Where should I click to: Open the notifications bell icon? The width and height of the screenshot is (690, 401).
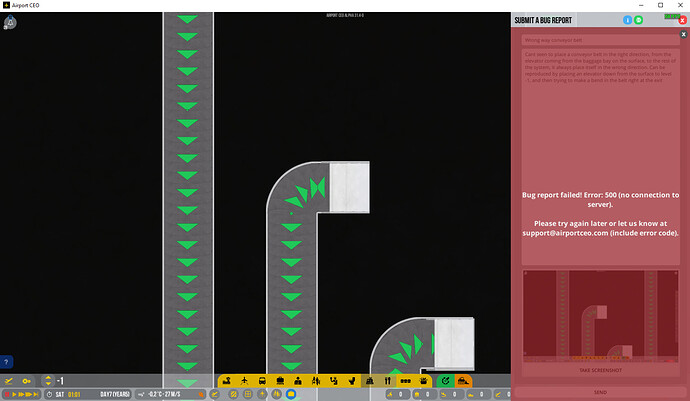coord(10,22)
